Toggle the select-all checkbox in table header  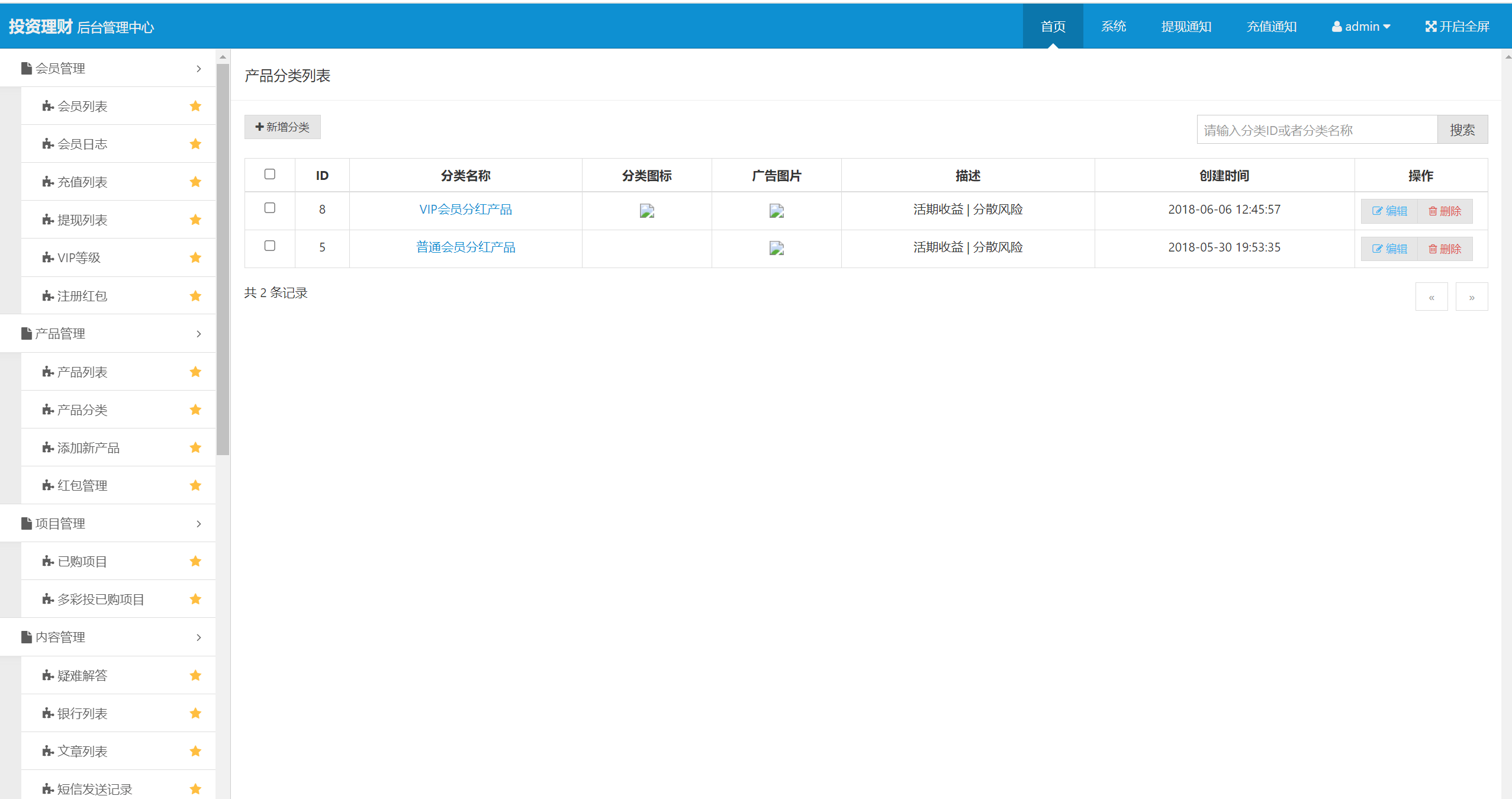269,174
